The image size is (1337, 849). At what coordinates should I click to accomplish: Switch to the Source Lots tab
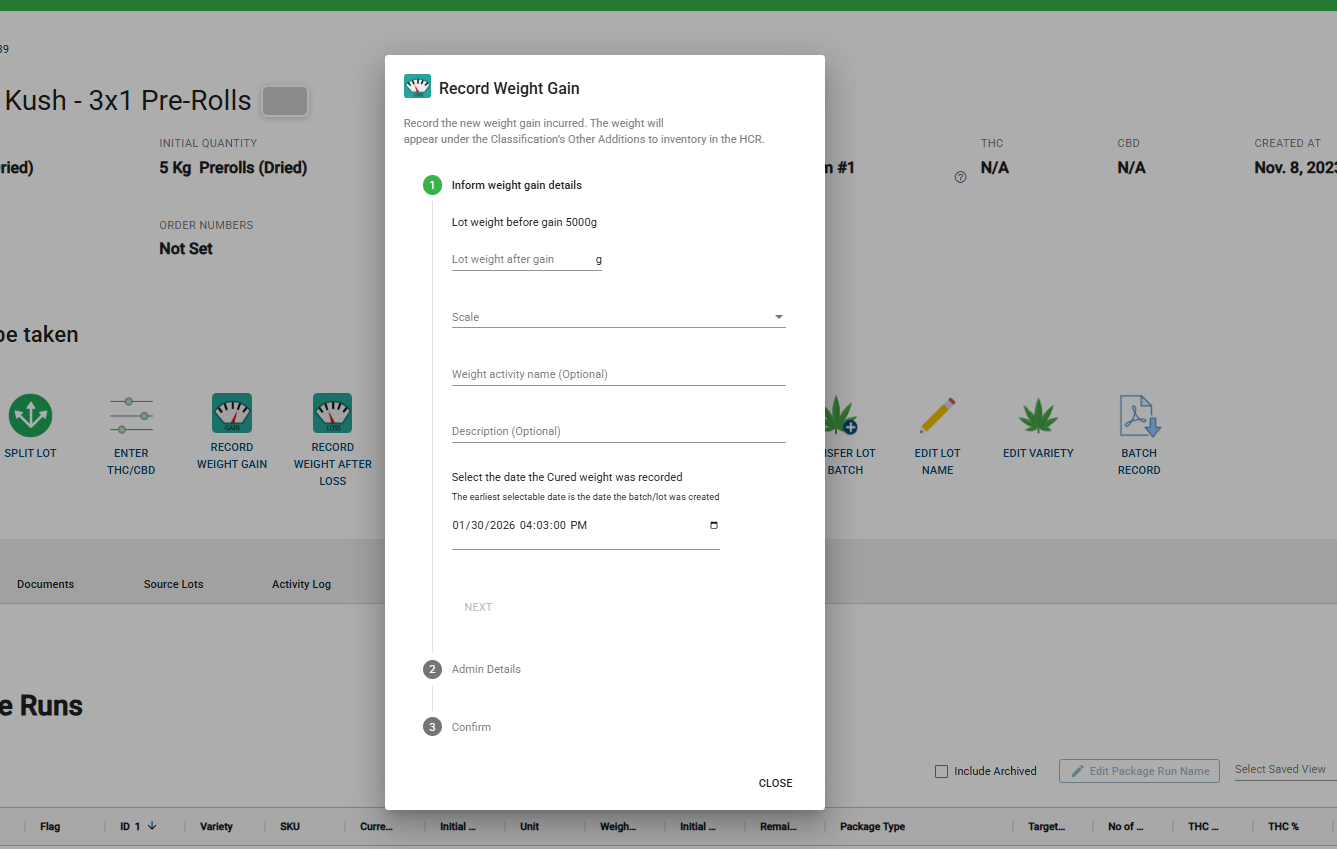pos(173,584)
